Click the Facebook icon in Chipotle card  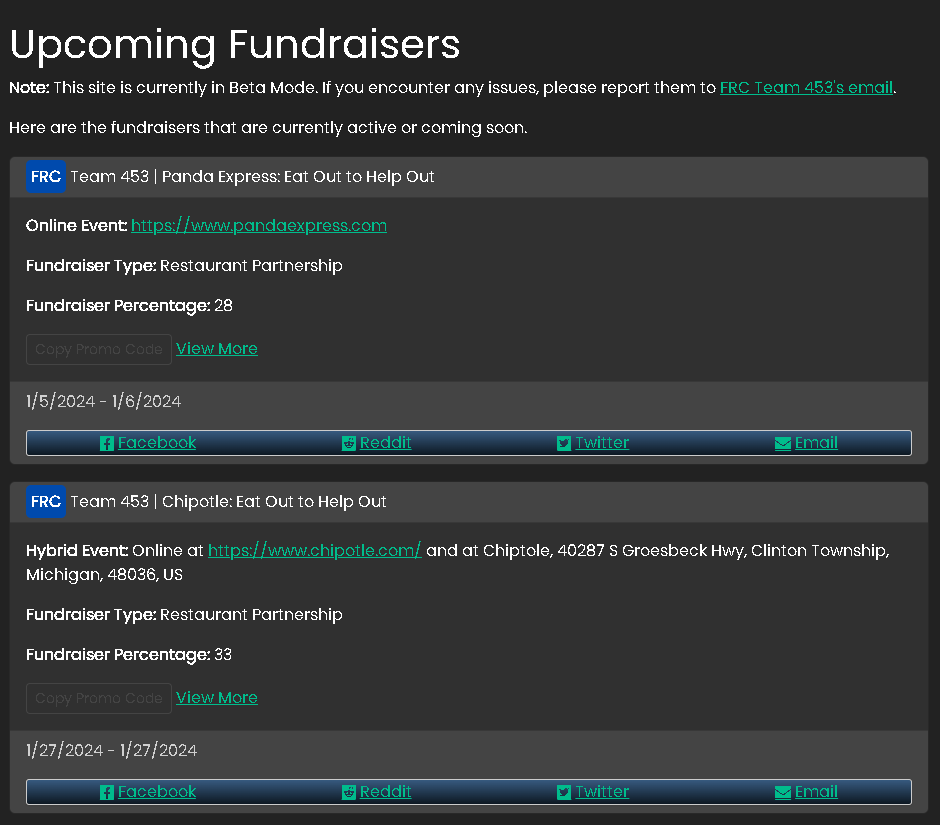click(107, 793)
